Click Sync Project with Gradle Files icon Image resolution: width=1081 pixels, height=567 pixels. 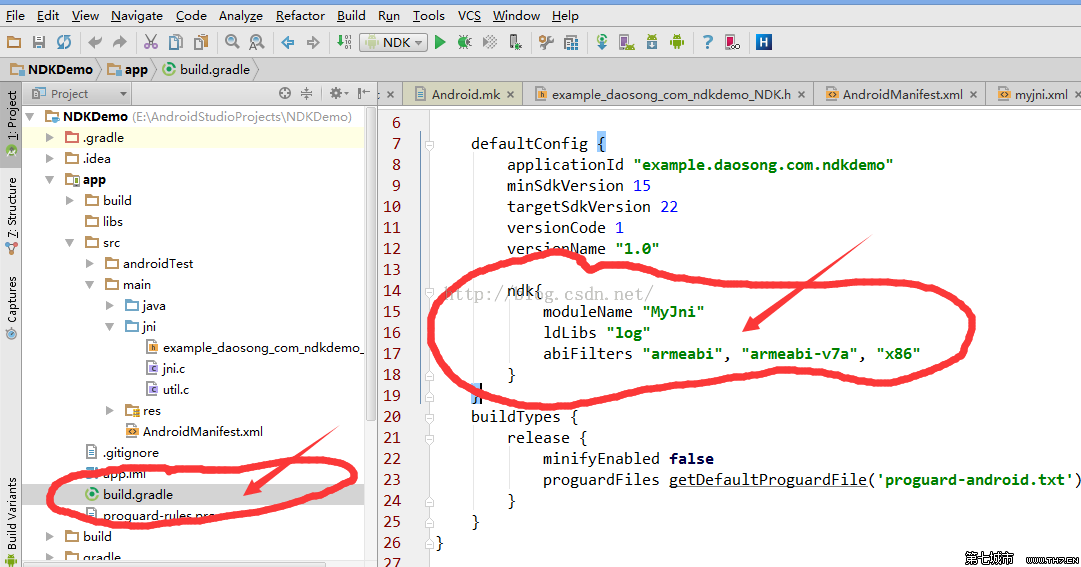point(602,43)
